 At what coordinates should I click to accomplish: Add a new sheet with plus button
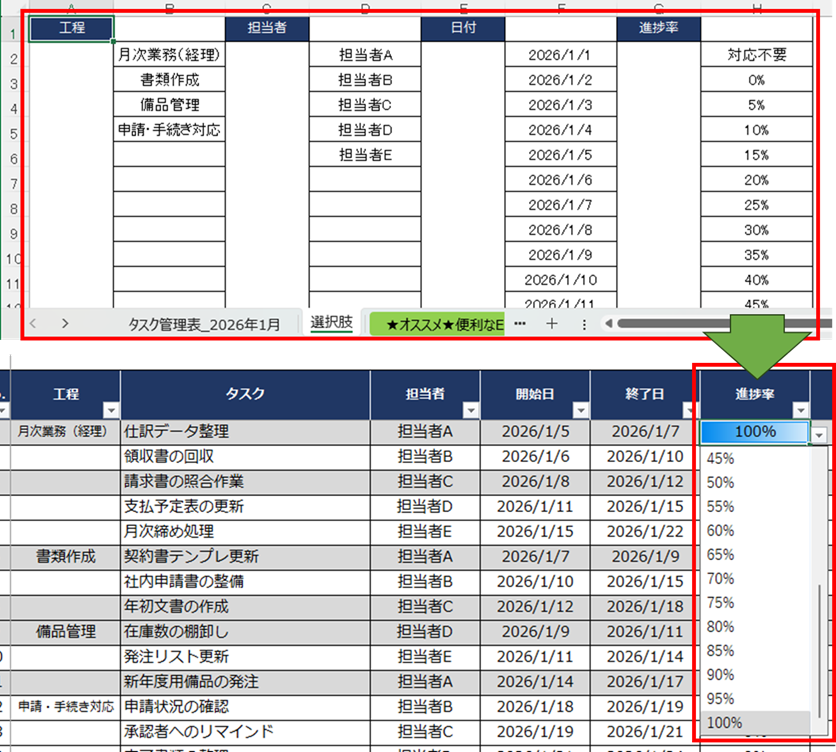tap(551, 323)
